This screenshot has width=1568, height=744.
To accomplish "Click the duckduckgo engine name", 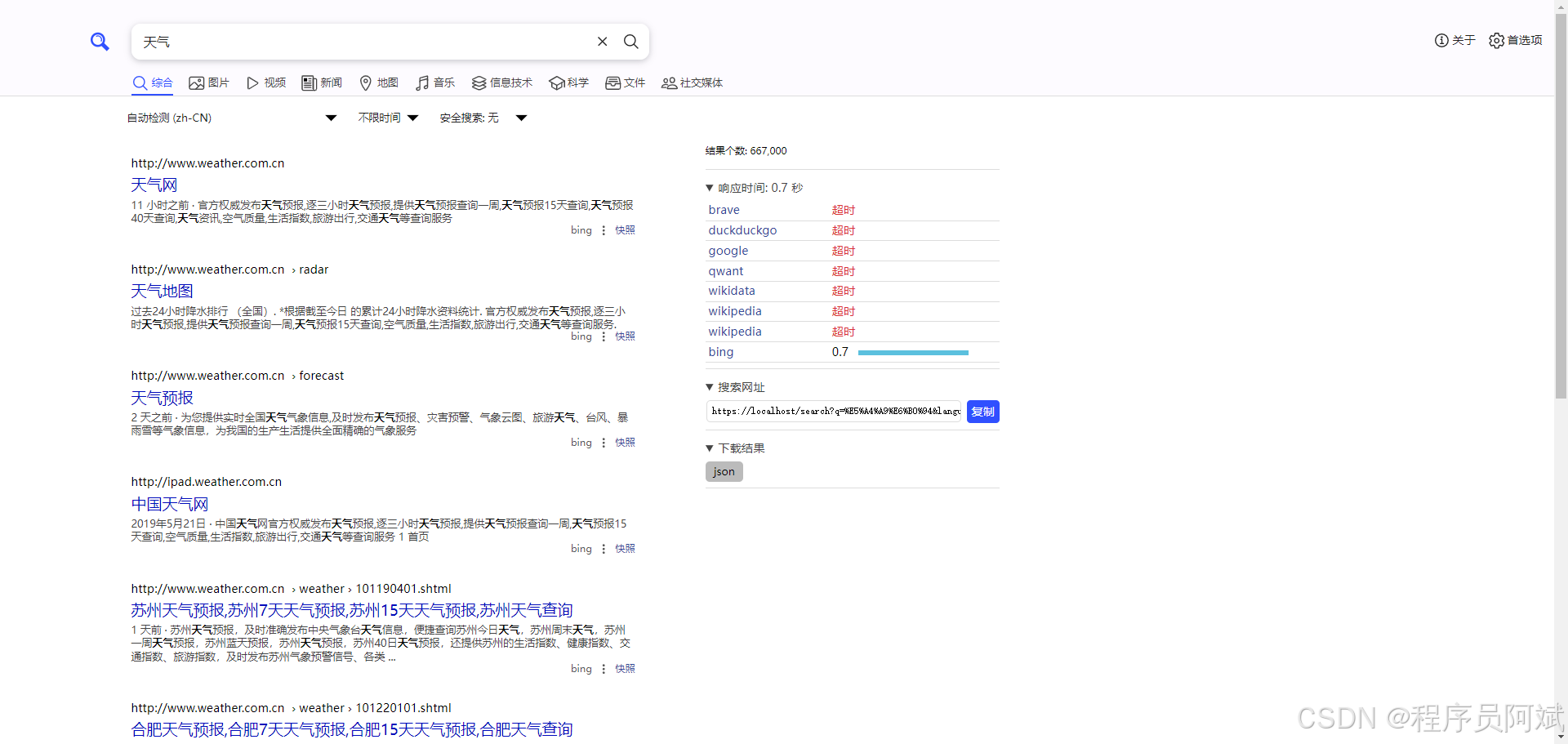I will [x=742, y=230].
